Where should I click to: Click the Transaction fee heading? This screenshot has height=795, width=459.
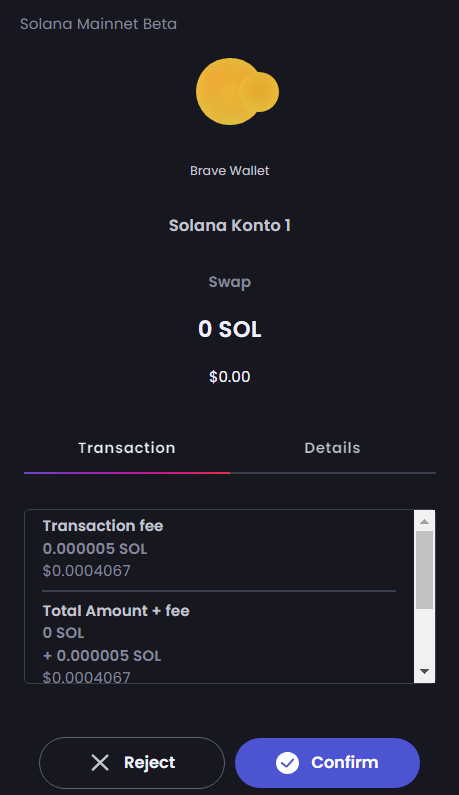[x=103, y=526]
